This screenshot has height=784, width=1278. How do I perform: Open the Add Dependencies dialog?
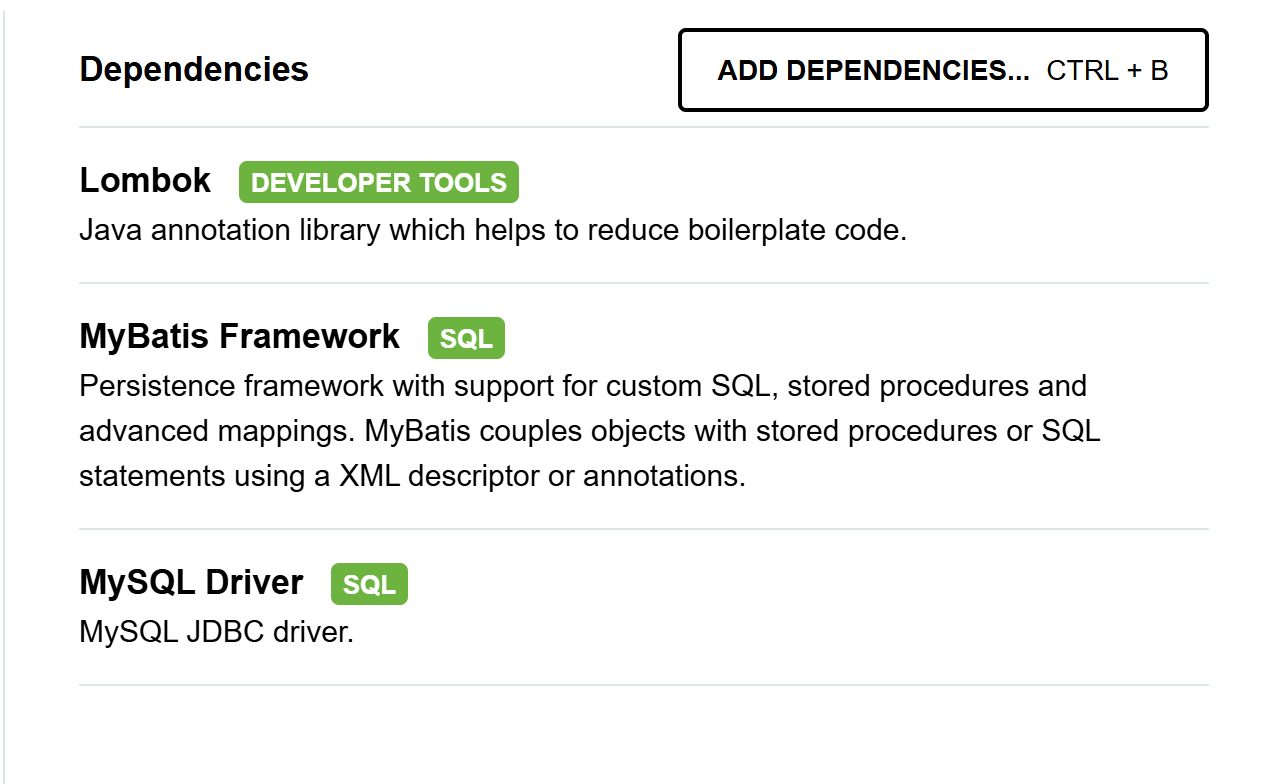[943, 70]
